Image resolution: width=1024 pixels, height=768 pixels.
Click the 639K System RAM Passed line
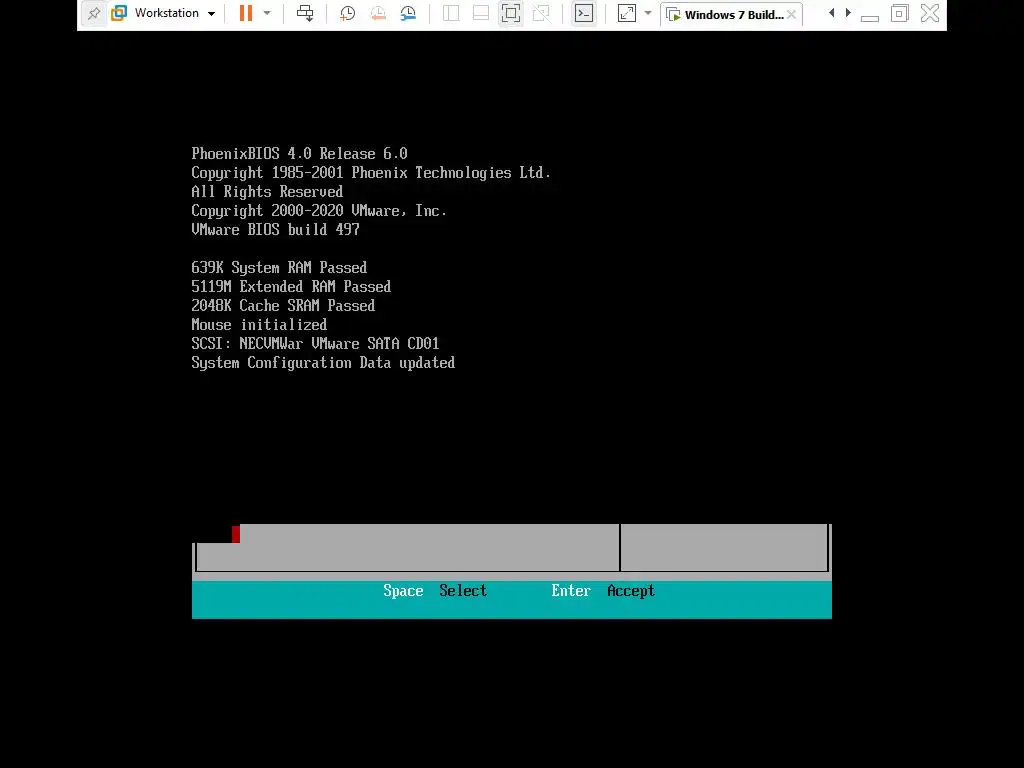point(279,267)
